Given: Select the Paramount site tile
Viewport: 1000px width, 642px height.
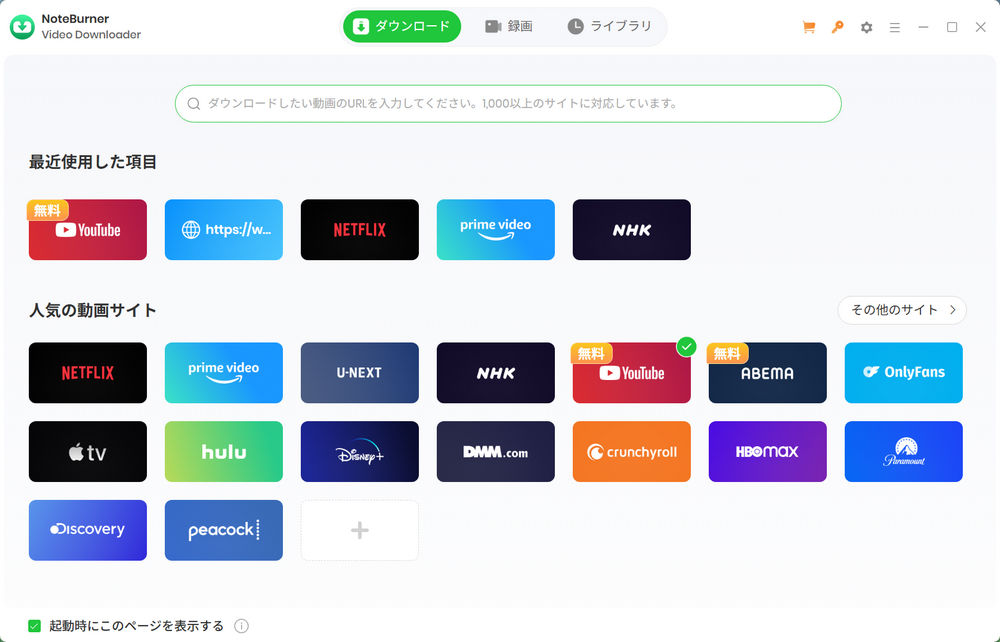Looking at the screenshot, I should pos(904,451).
